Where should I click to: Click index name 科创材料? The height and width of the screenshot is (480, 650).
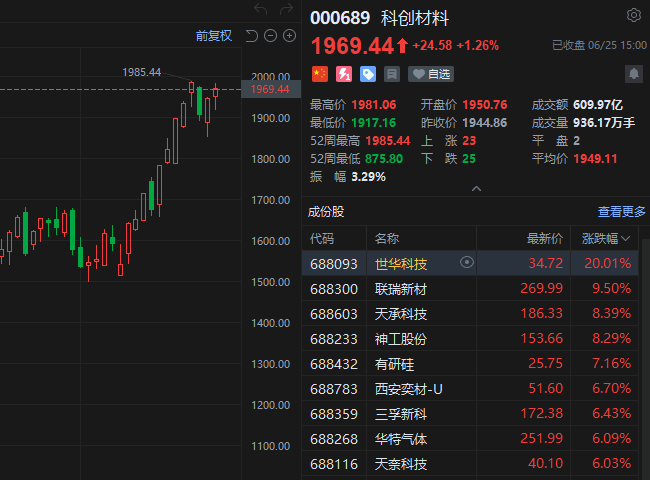pyautogui.click(x=415, y=18)
